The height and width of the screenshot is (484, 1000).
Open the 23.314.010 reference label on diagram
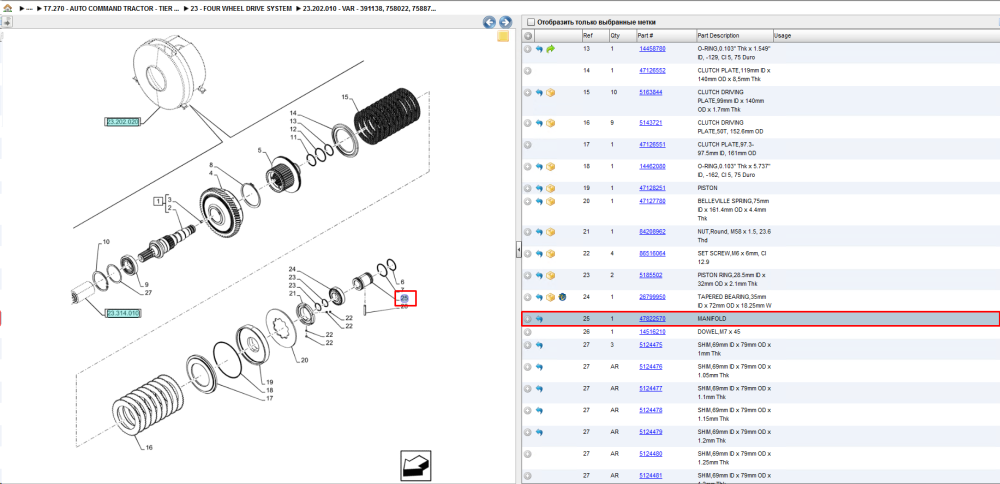[x=123, y=313]
